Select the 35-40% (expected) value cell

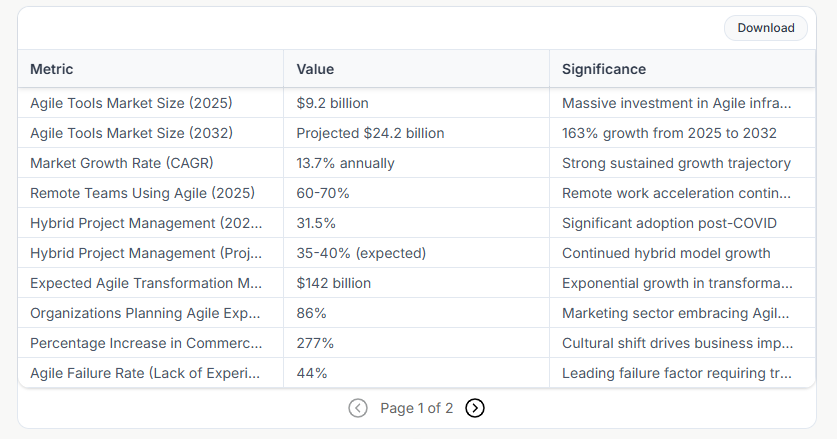[361, 253]
